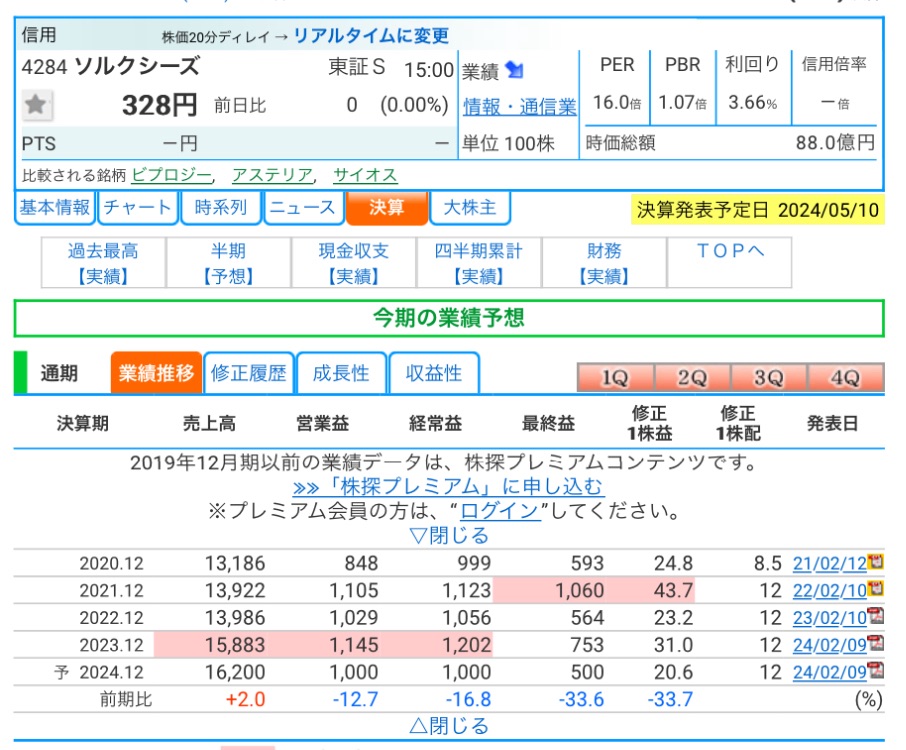Click the favorite star icon
The image size is (906, 750).
pos(37,105)
